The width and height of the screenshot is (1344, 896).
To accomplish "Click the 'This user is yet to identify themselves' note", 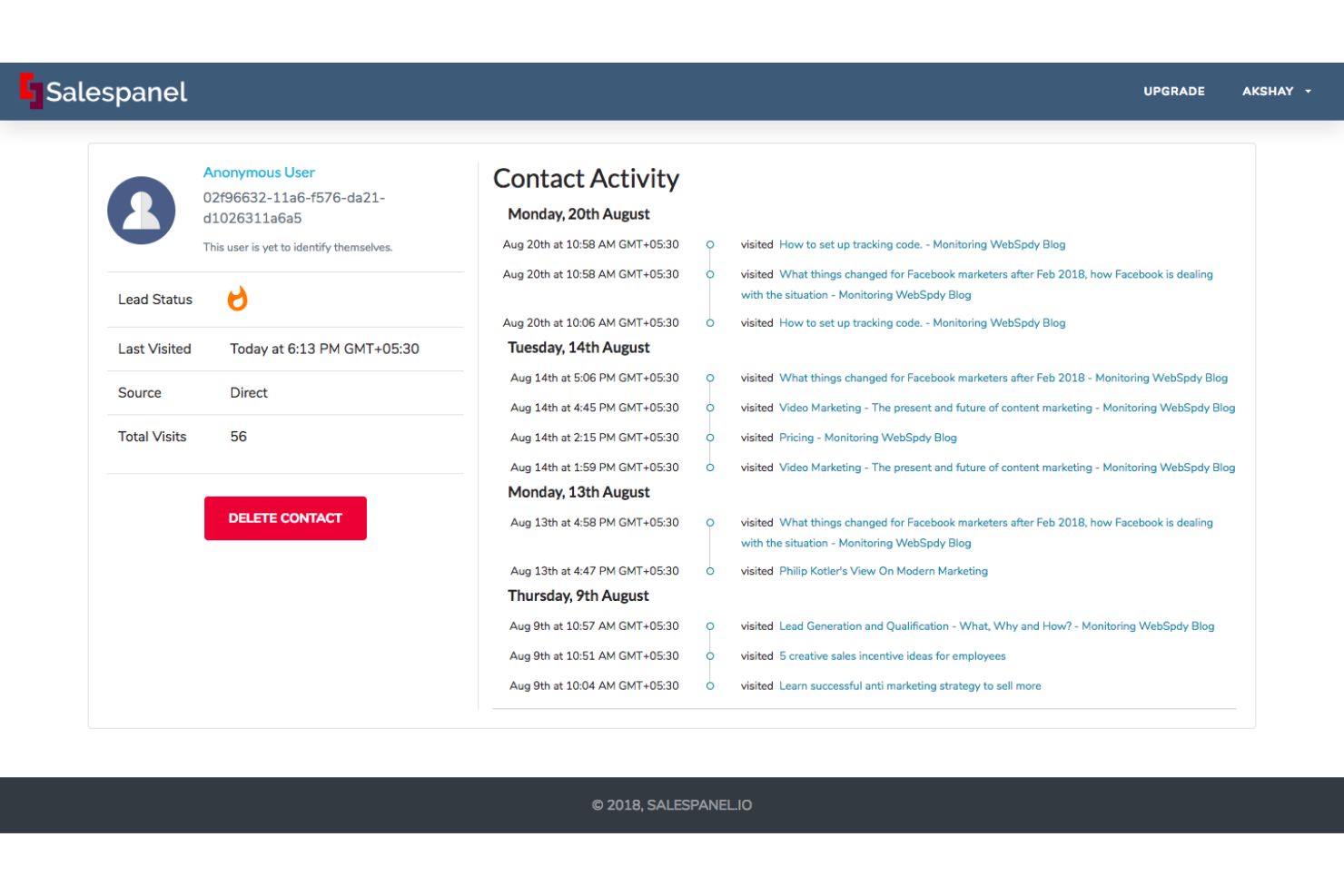I will [x=298, y=247].
